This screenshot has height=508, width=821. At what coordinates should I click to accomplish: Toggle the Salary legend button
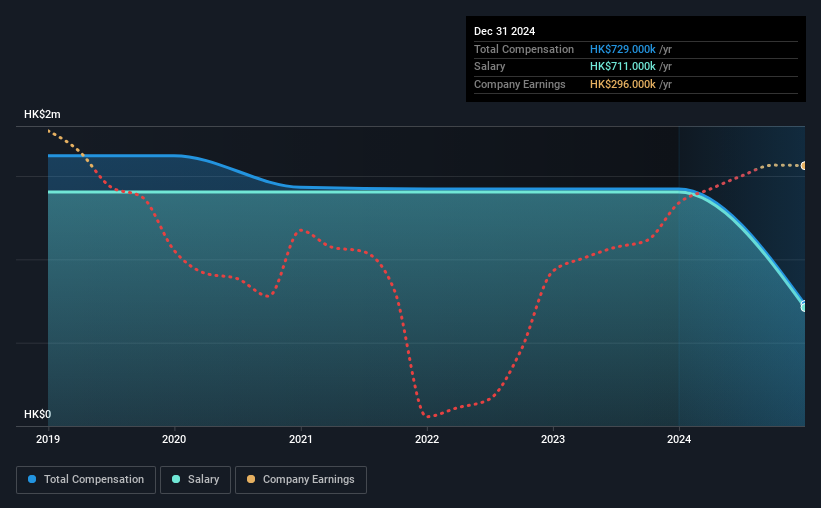[x=195, y=480]
